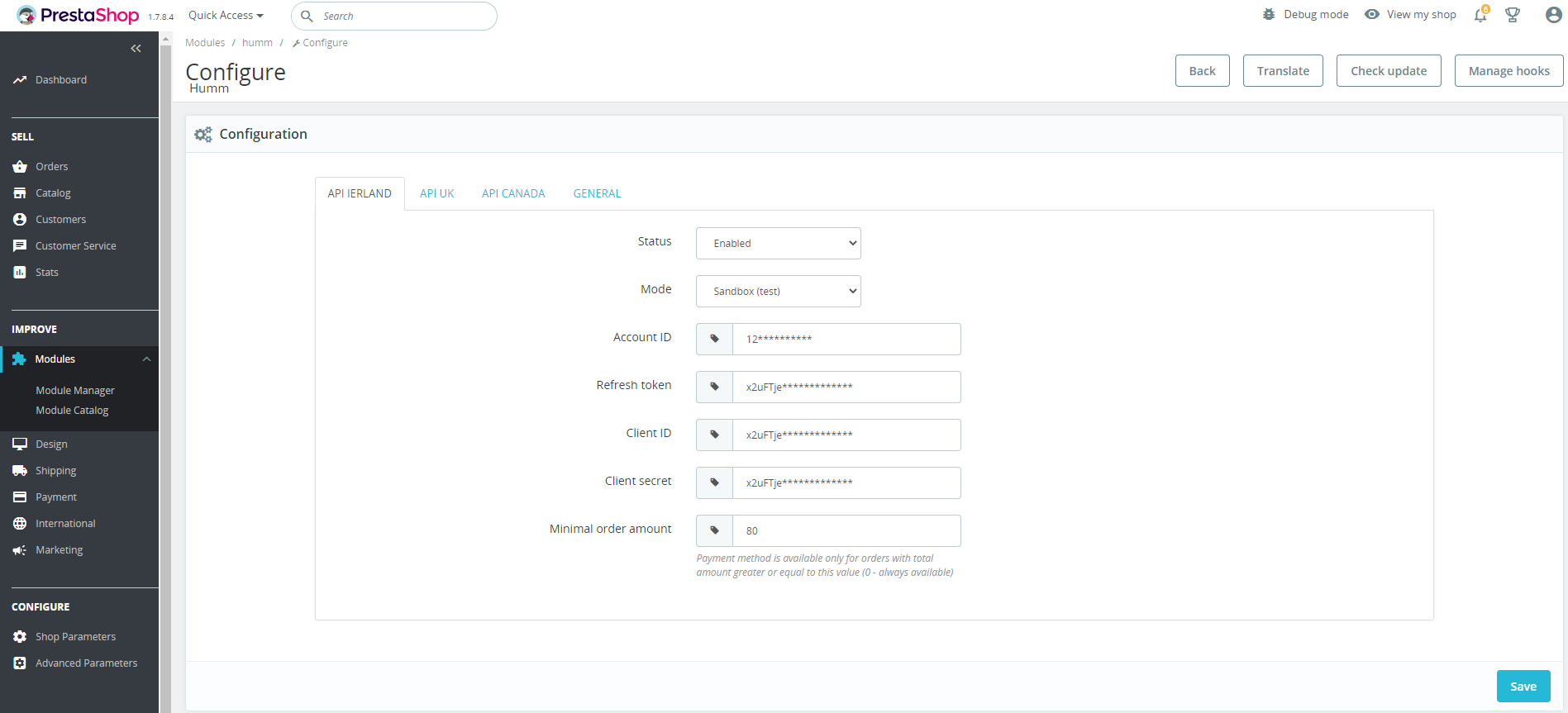
Task: Click the Configuration gears icon
Action: tap(203, 134)
